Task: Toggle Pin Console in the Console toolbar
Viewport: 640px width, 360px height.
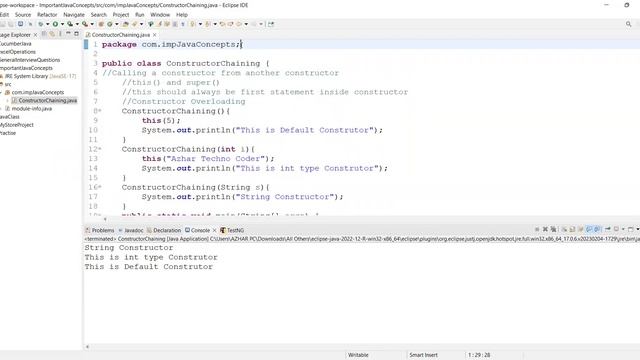Action: [607, 229]
